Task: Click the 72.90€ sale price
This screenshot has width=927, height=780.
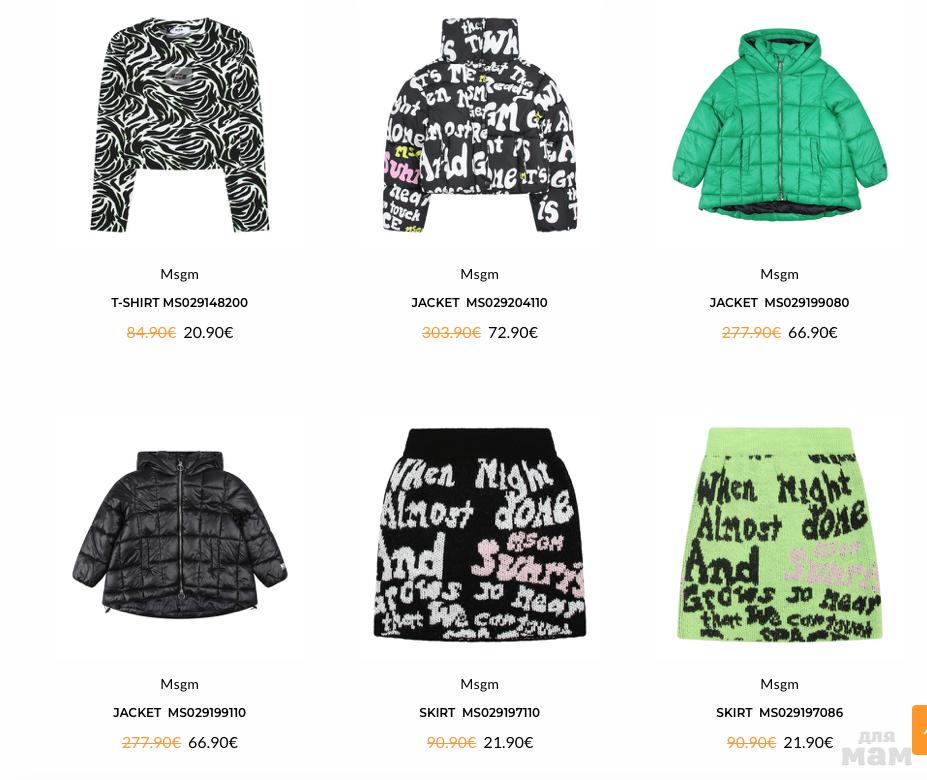Action: pyautogui.click(x=513, y=332)
